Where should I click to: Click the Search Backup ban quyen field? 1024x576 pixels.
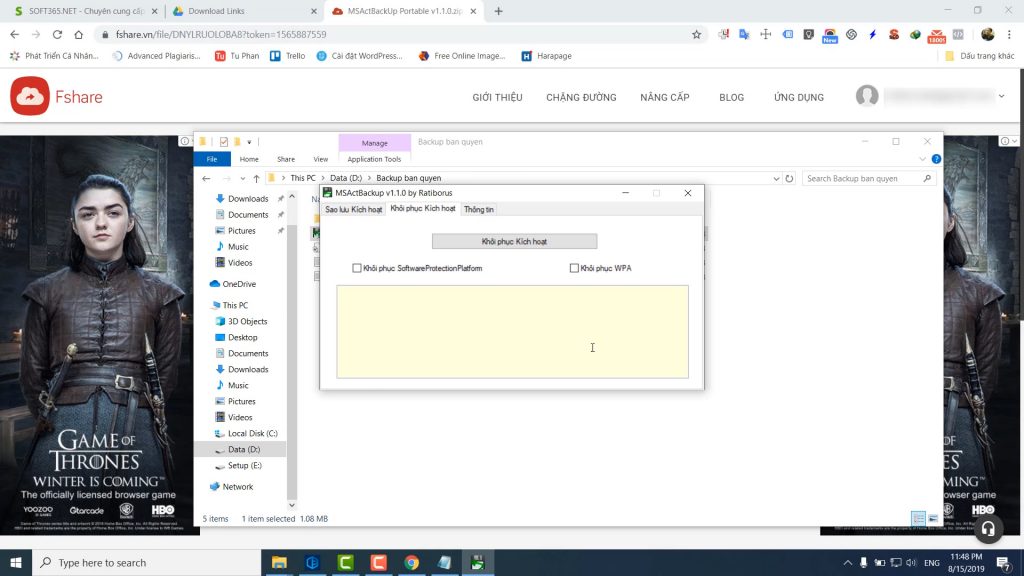tap(867, 178)
